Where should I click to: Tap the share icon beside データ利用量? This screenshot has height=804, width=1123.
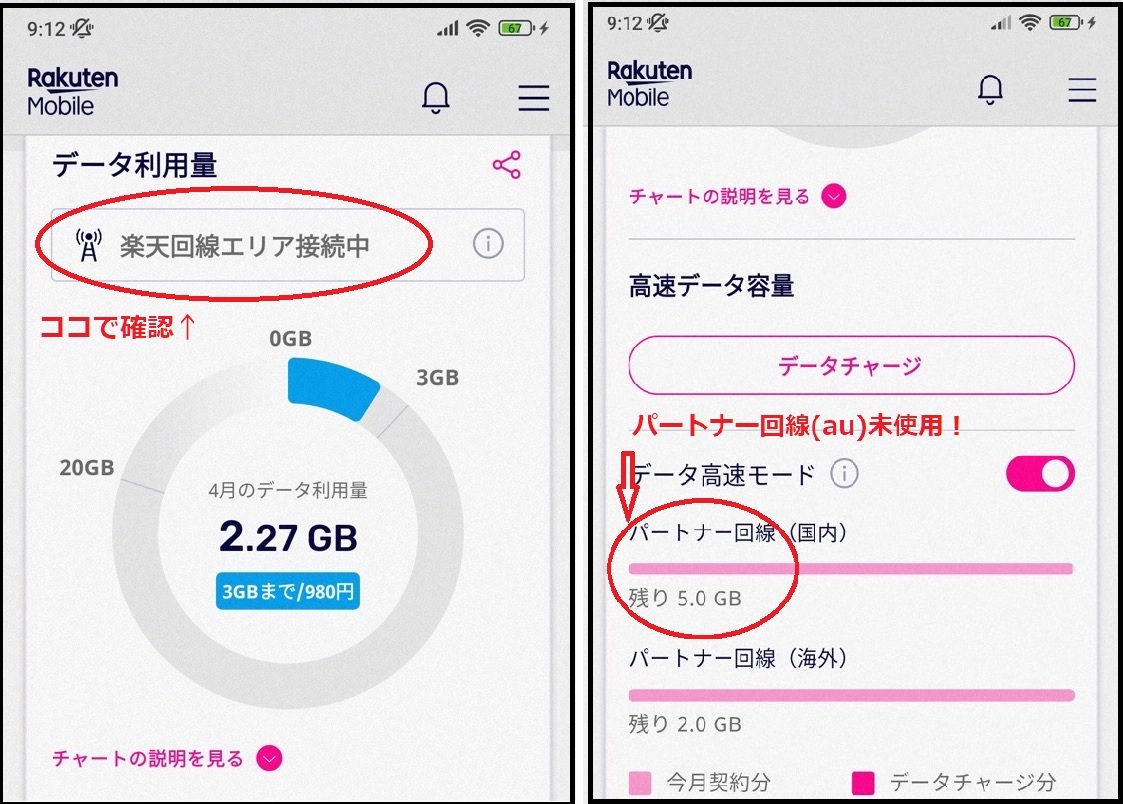tap(506, 165)
